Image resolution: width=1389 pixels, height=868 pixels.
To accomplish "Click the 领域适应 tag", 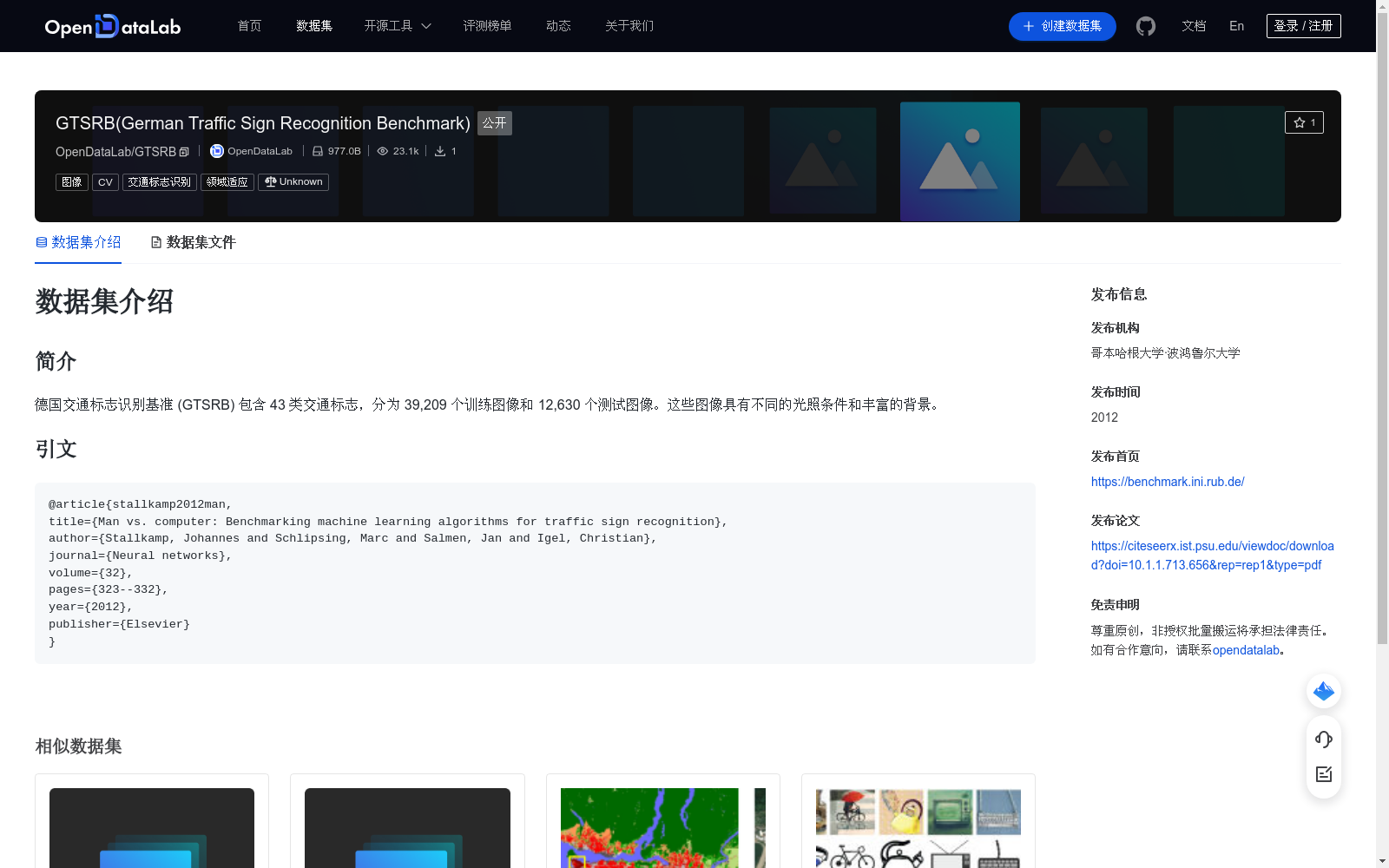I will pos(227,181).
